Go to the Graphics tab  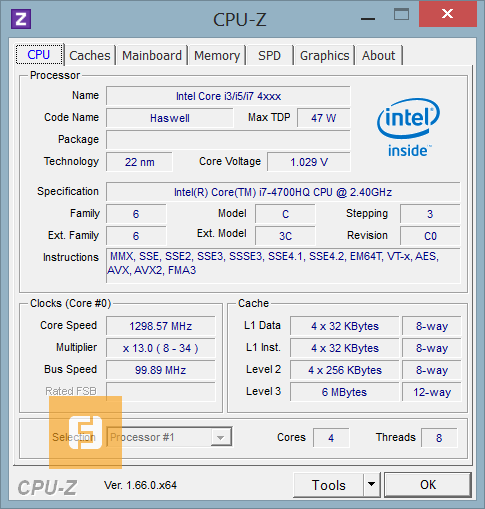[324, 55]
